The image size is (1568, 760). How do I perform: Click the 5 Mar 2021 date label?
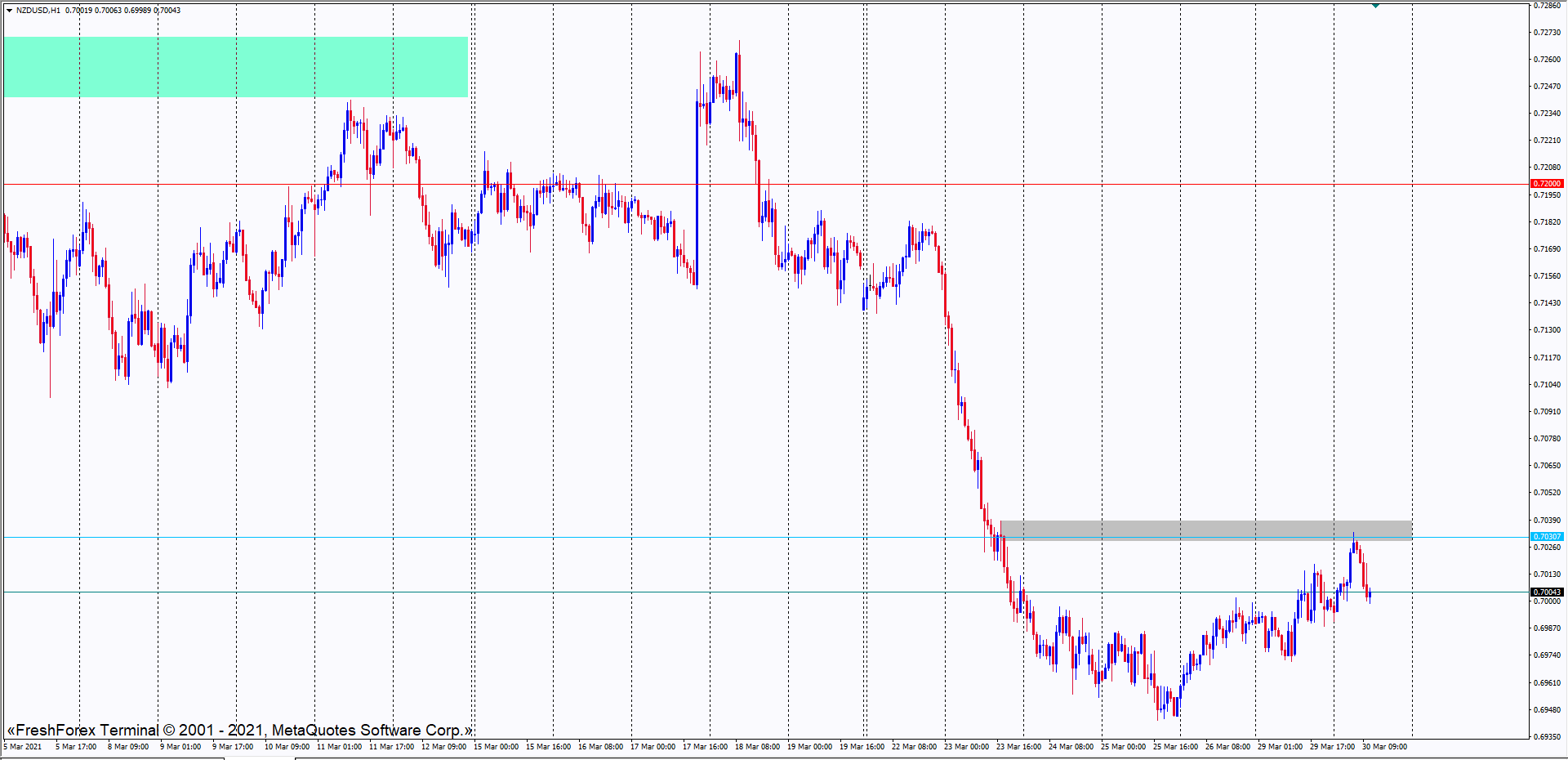(23, 746)
